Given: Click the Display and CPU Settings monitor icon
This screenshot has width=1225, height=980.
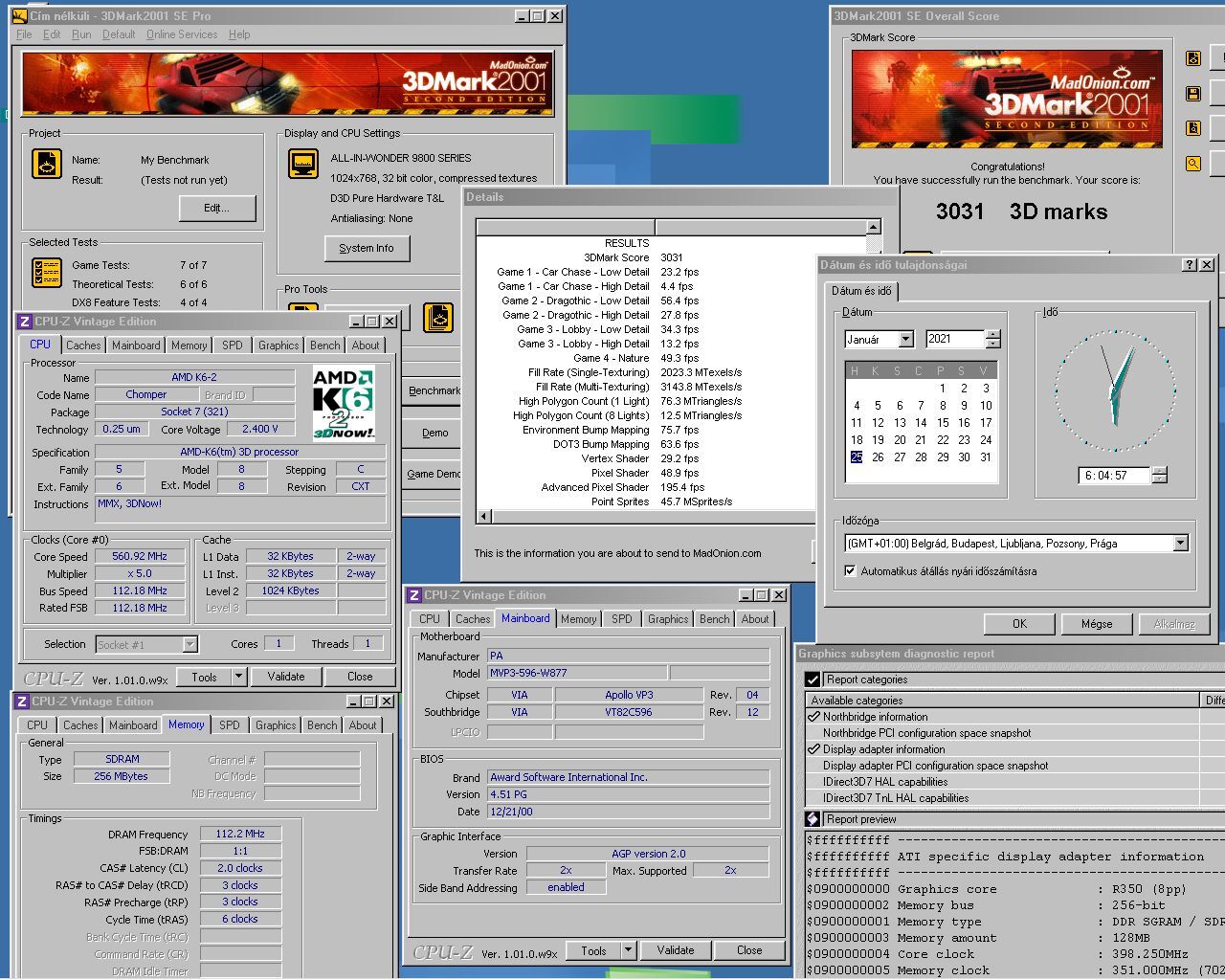Looking at the screenshot, I should point(303,165).
